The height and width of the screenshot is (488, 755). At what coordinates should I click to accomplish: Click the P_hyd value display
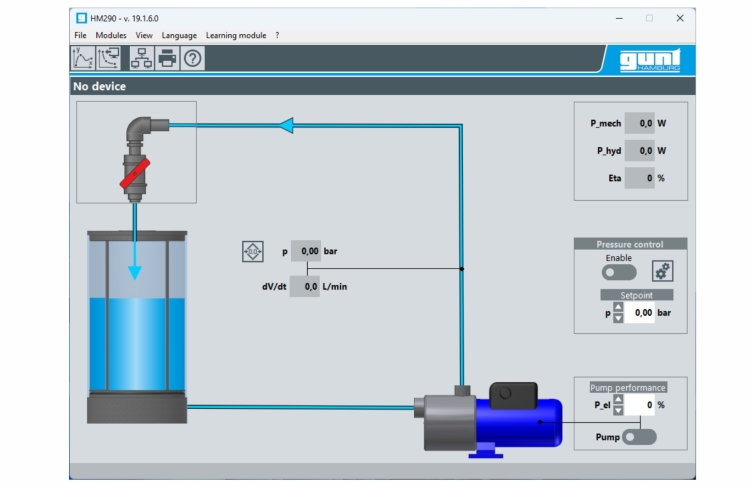coord(640,151)
